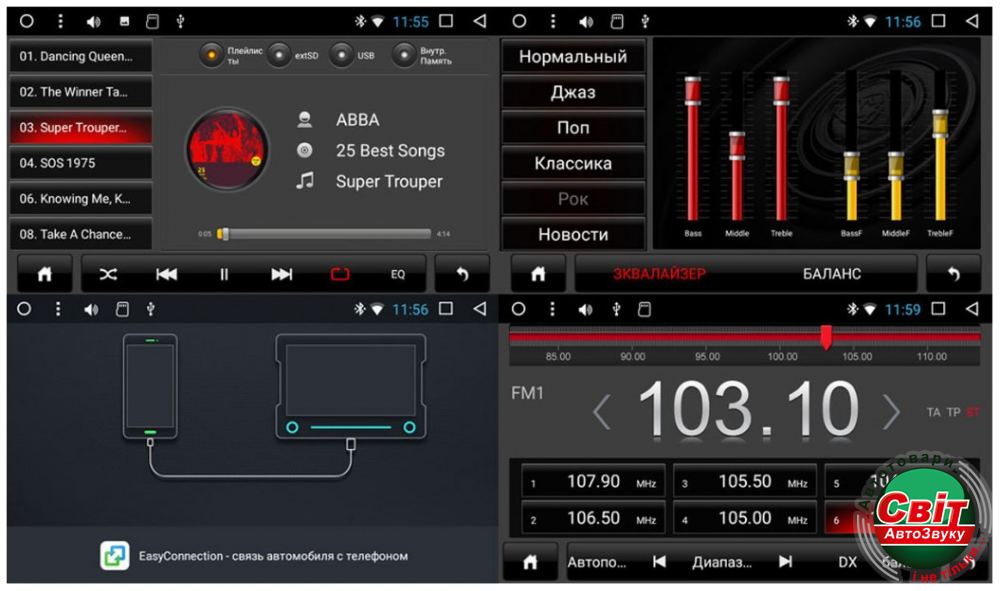Step frequency down with the left chevron
Viewport: 1000px width, 591px height.
pos(601,411)
